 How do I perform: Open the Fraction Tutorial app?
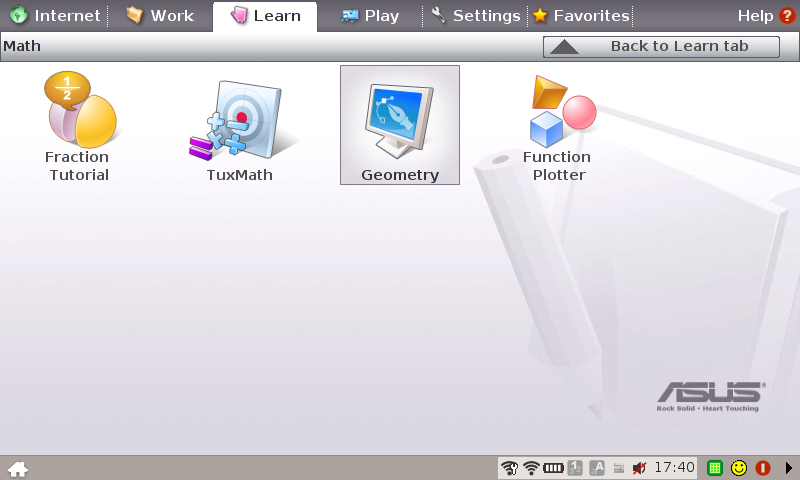(79, 127)
